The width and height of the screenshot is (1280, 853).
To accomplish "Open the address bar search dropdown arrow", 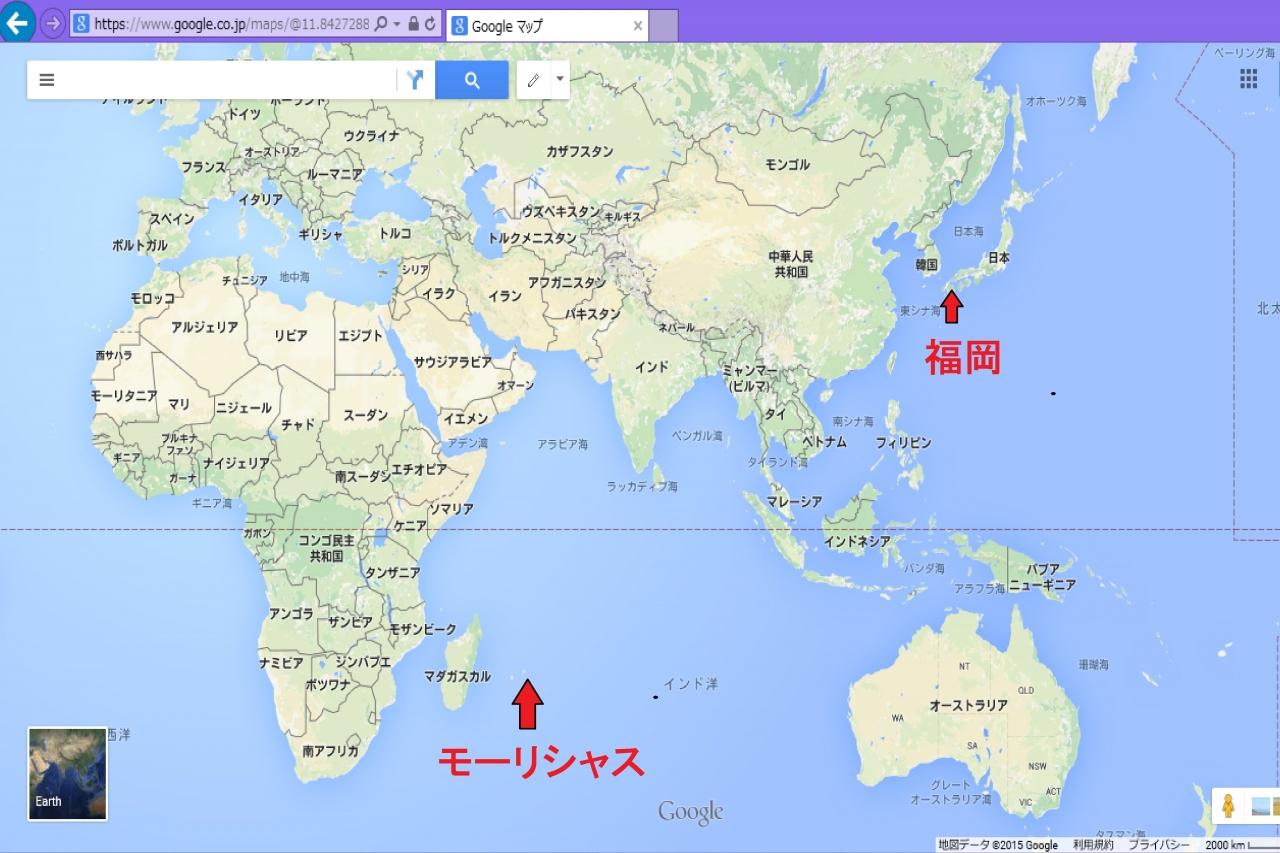I will pyautogui.click(x=397, y=24).
